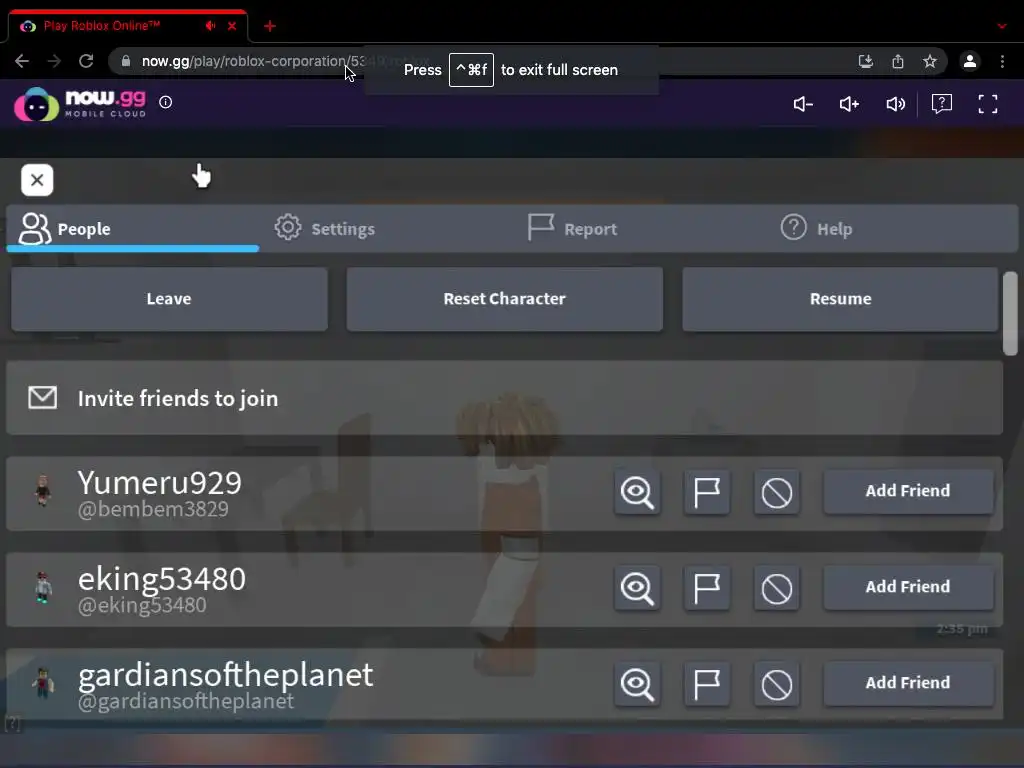Open the People tab
The image size is (1024, 768).
[133, 229]
